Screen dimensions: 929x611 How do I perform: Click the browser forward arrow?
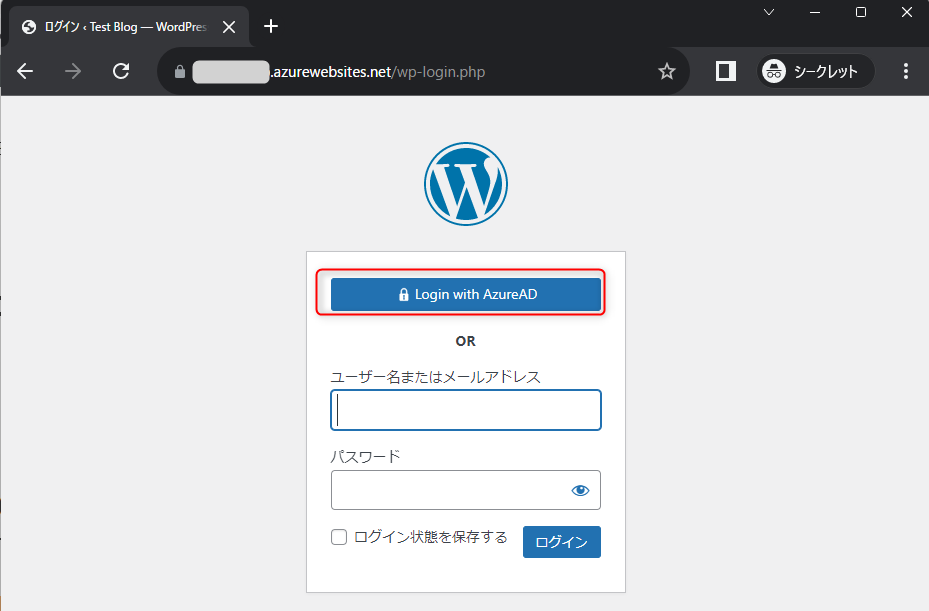tap(73, 72)
